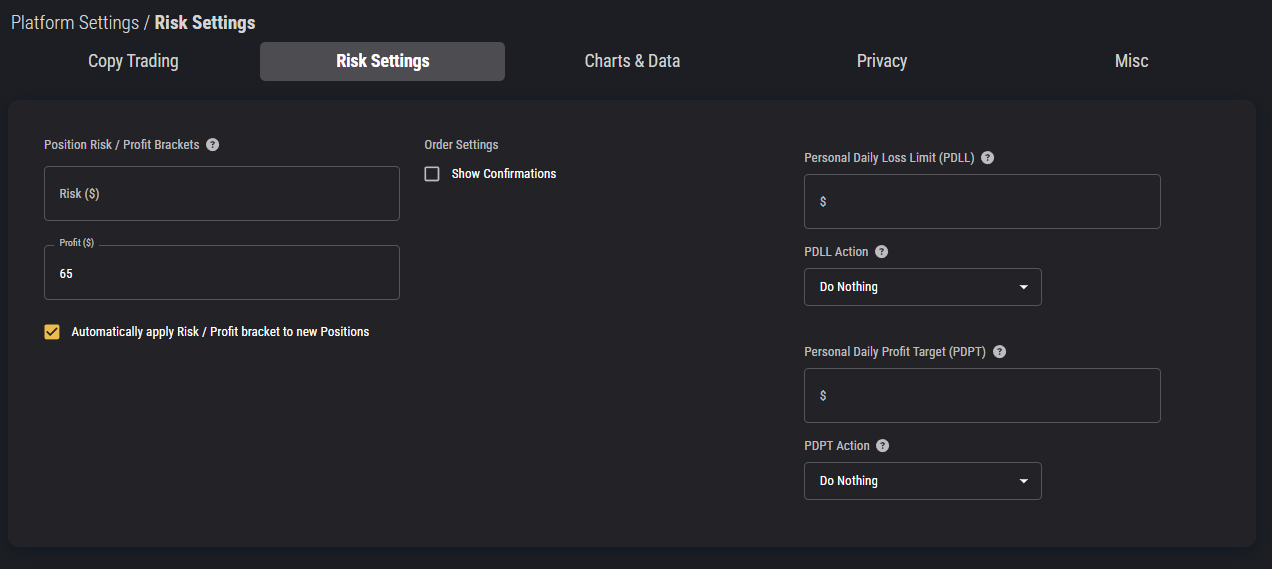The height and width of the screenshot is (569, 1272).
Task: Open help icon beside Personal Daily Profit Target
Action: click(x=999, y=352)
